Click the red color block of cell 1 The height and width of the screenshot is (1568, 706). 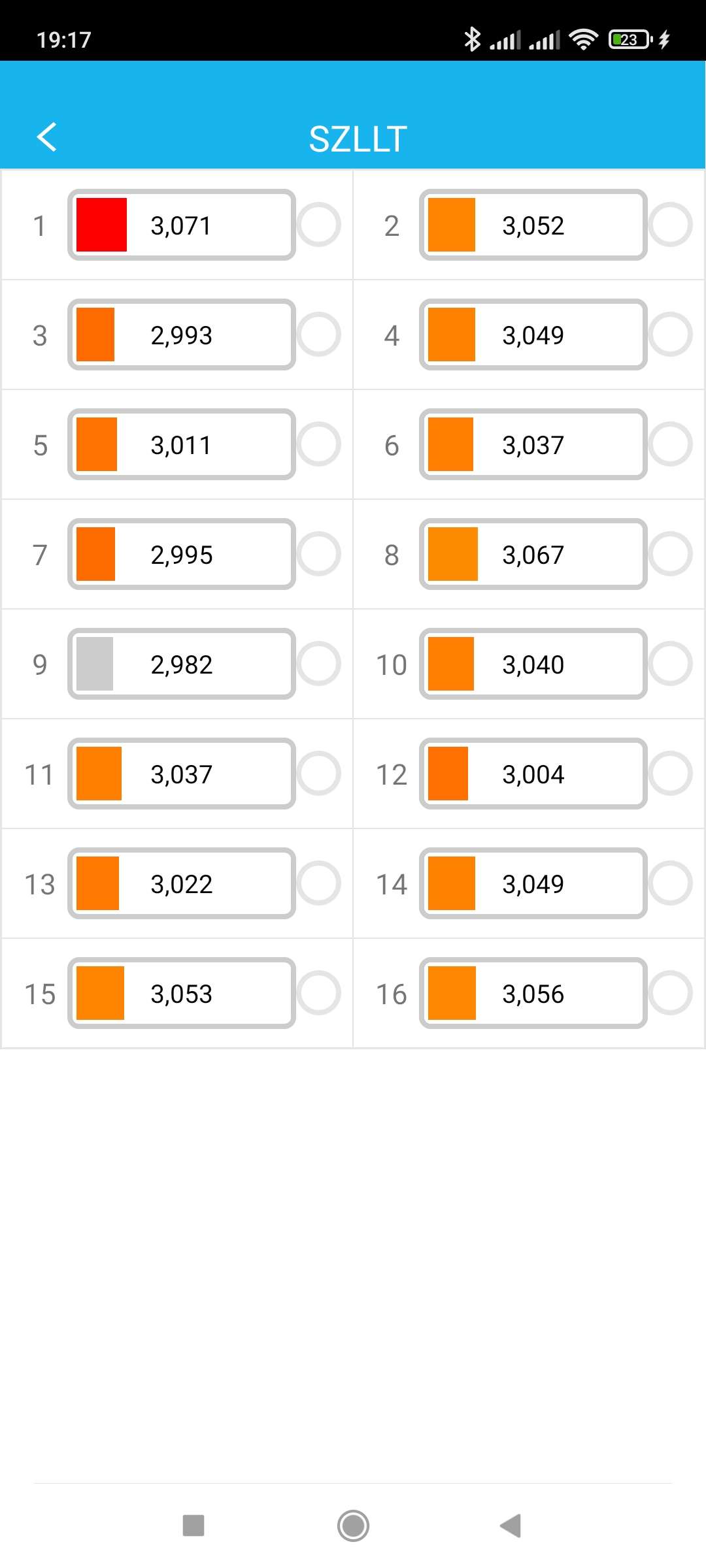pyautogui.click(x=101, y=225)
